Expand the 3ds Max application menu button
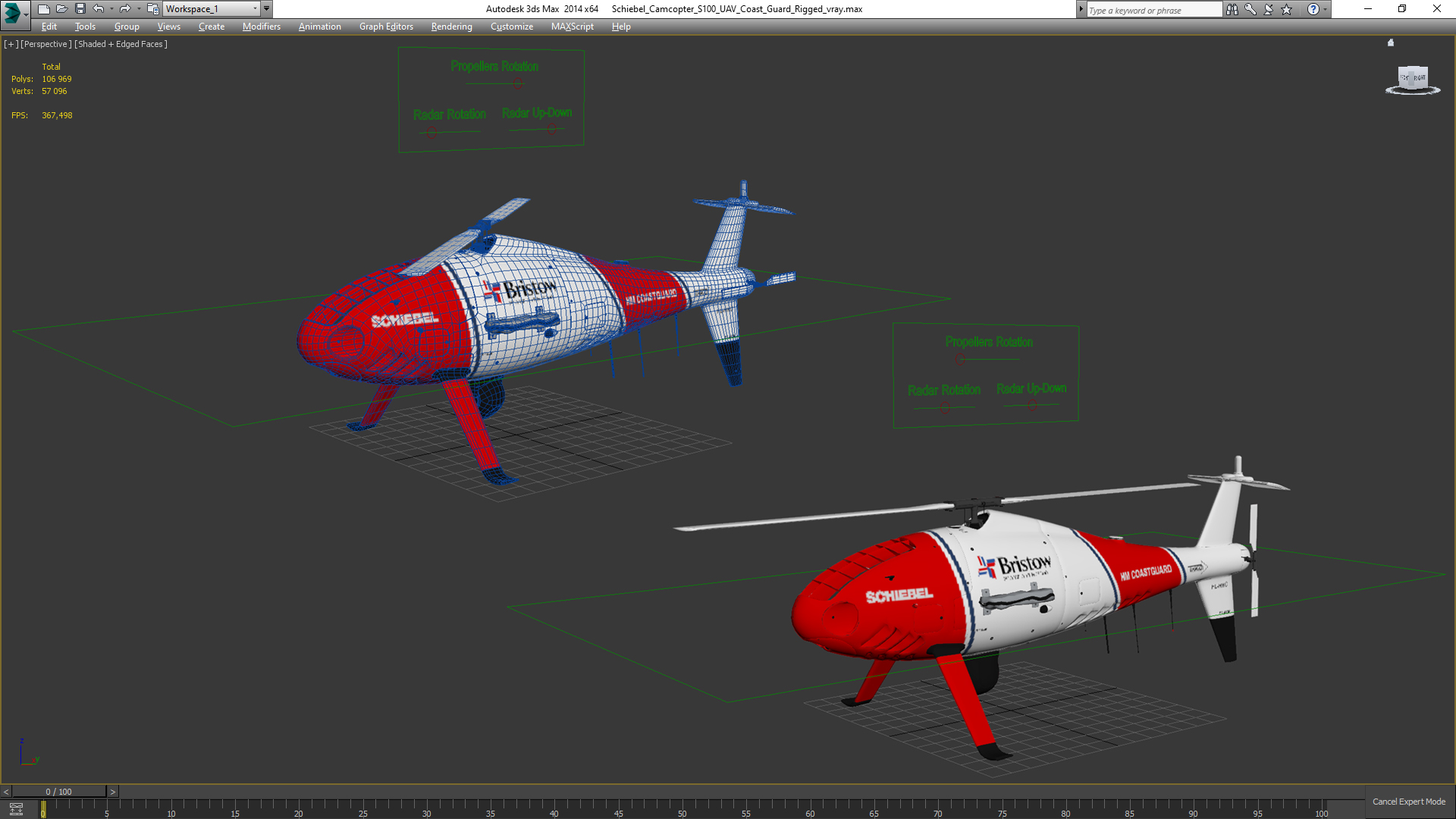Screen dimensions: 1456x819 click(x=14, y=13)
